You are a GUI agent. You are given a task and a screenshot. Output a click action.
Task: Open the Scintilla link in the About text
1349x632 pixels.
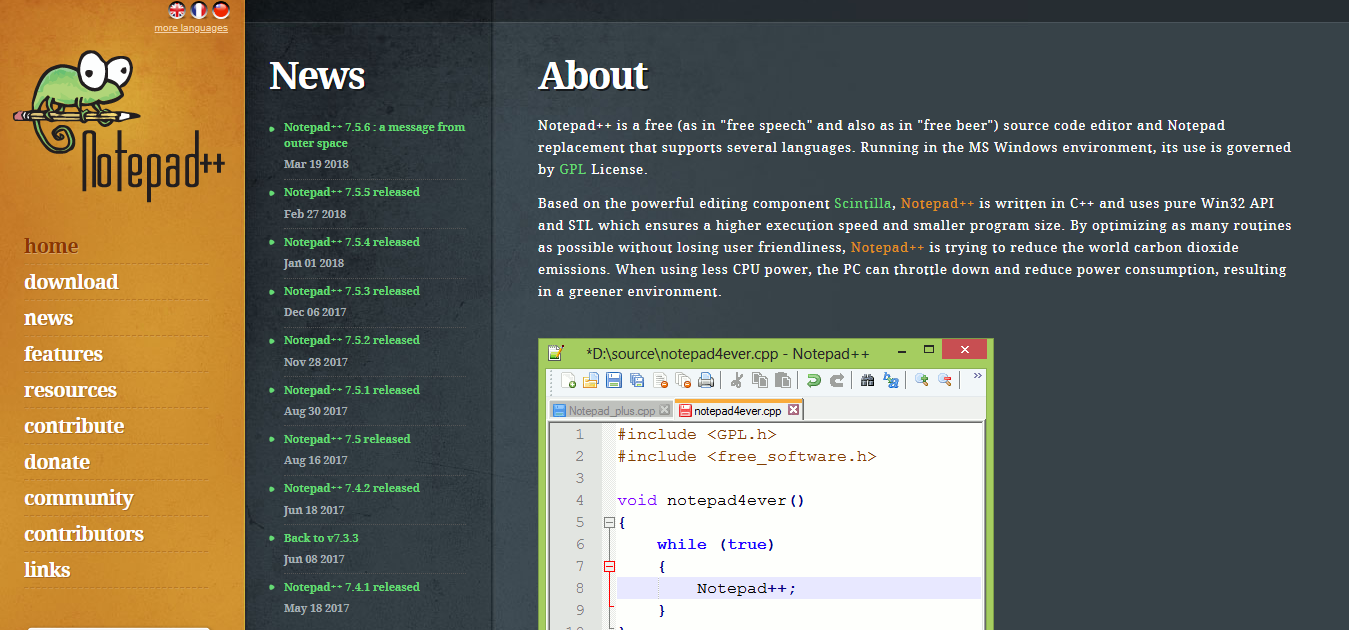point(861,202)
